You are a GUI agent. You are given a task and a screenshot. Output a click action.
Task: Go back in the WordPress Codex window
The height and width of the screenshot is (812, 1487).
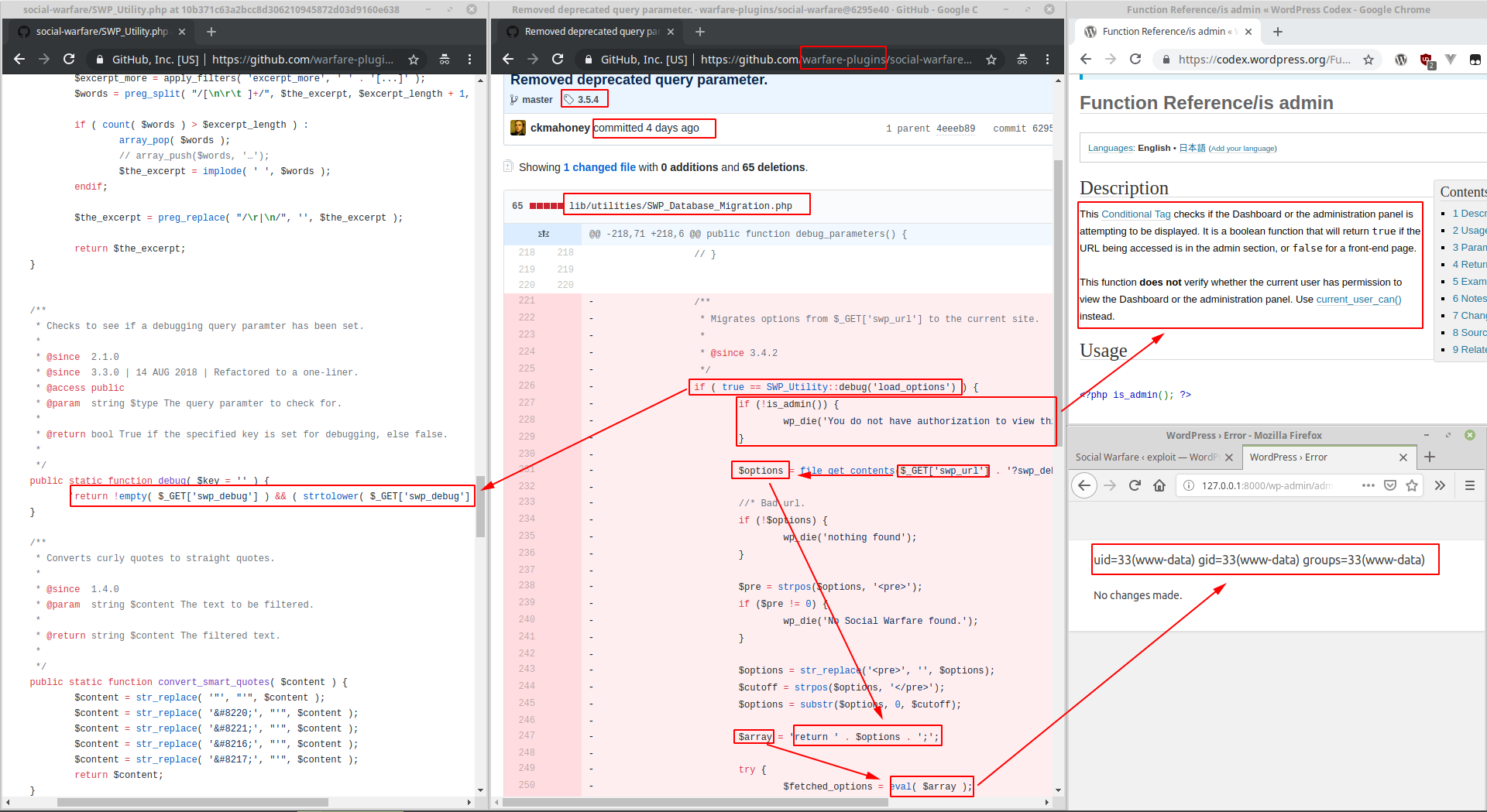tap(1086, 59)
